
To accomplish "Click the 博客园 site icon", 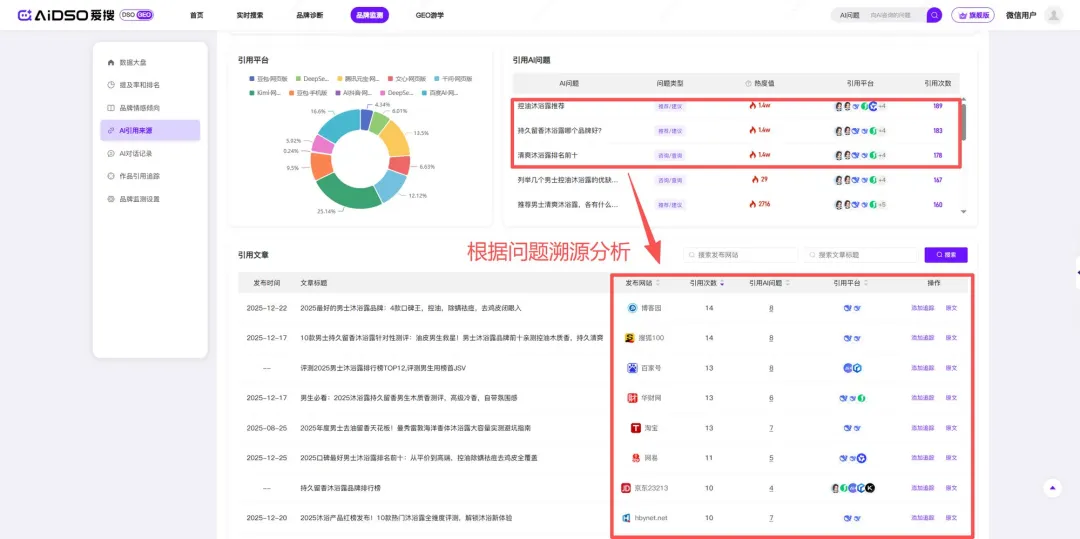I will tap(632, 308).
